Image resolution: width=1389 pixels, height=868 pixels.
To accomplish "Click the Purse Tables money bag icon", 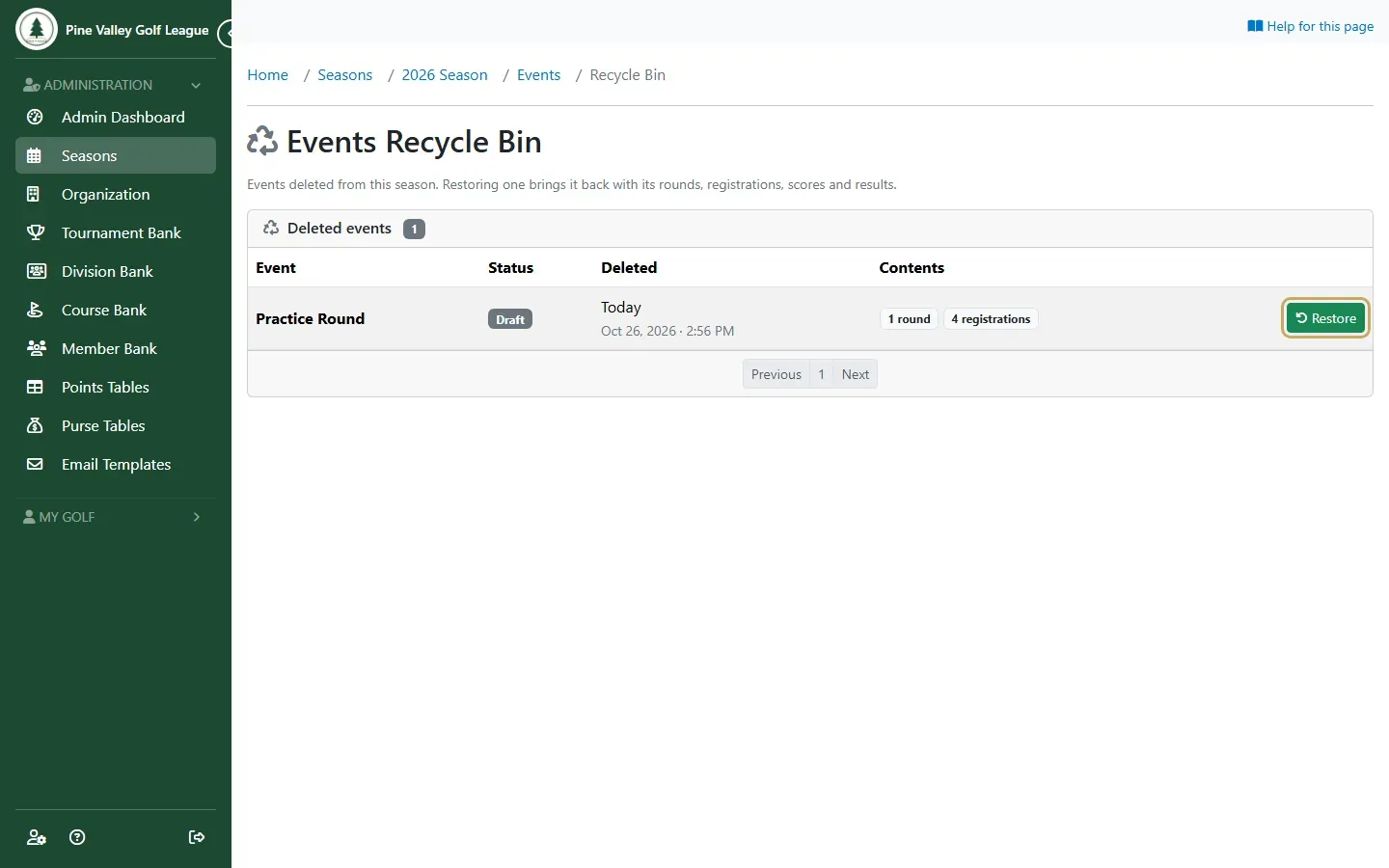I will point(36,425).
